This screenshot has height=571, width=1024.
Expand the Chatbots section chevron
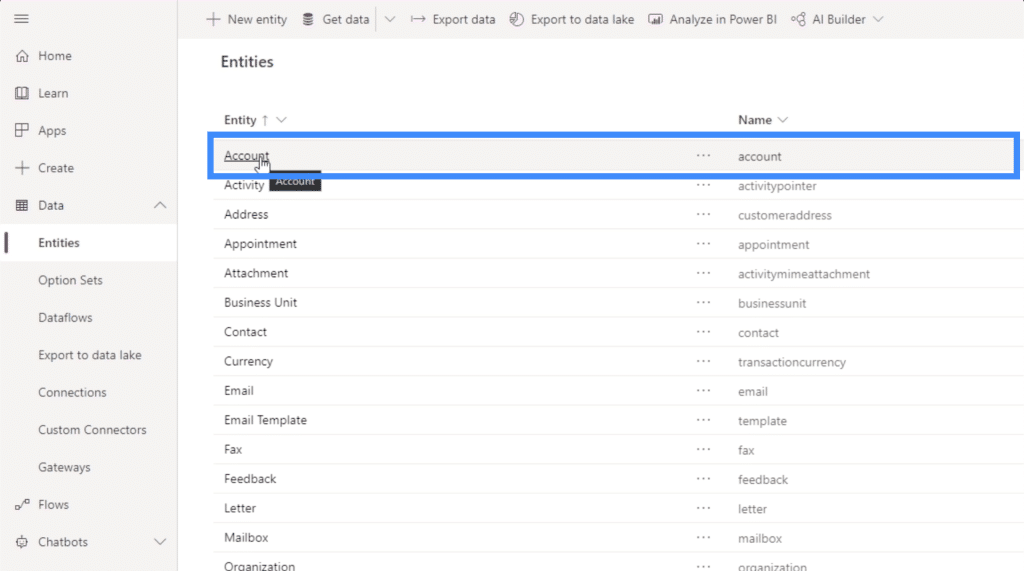pos(160,542)
